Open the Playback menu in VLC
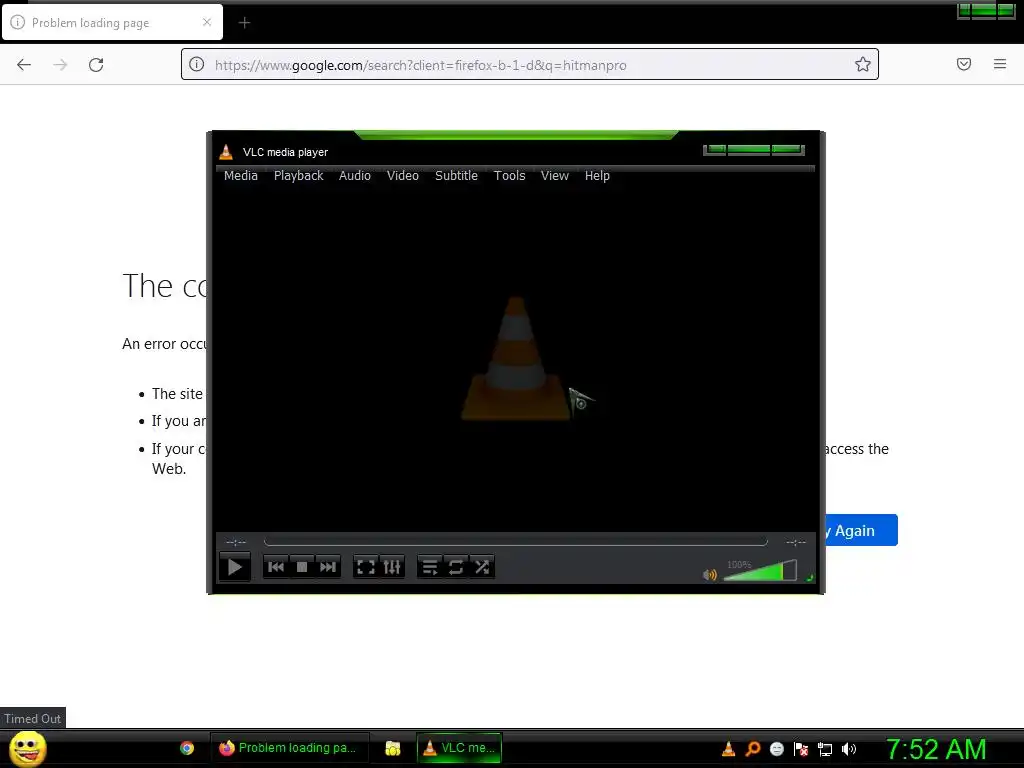The width and height of the screenshot is (1024, 768). (x=298, y=176)
